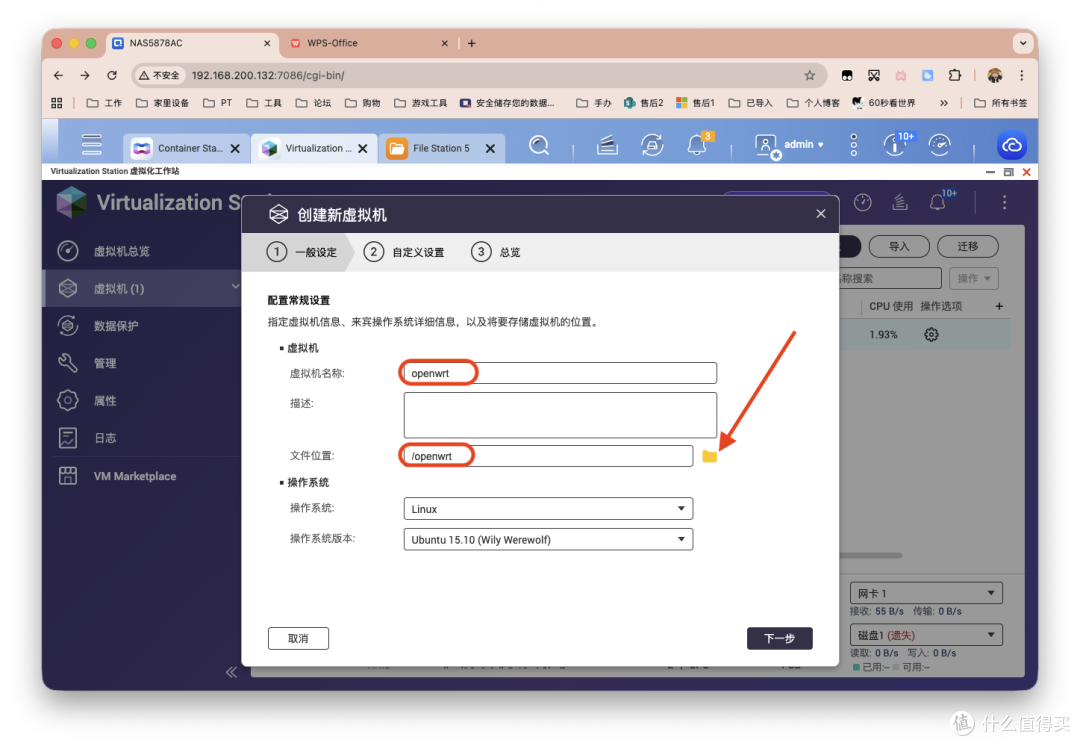Click the 描述 description text area
This screenshot has width=1080, height=746.
click(x=560, y=415)
